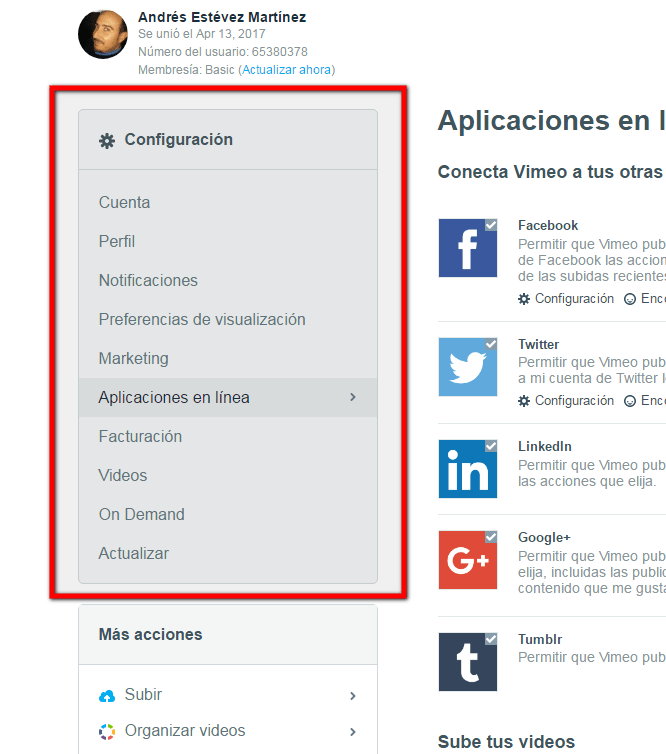Click the Facebook app logo
The image size is (666, 754).
(x=467, y=248)
